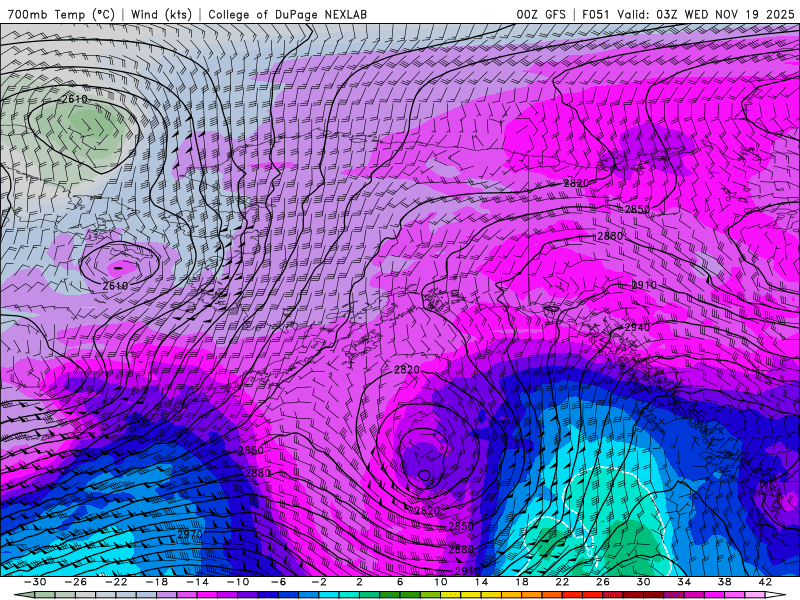Screen dimensions: 800x600
Task: Click the 18 color bar label
Action: coord(521,582)
